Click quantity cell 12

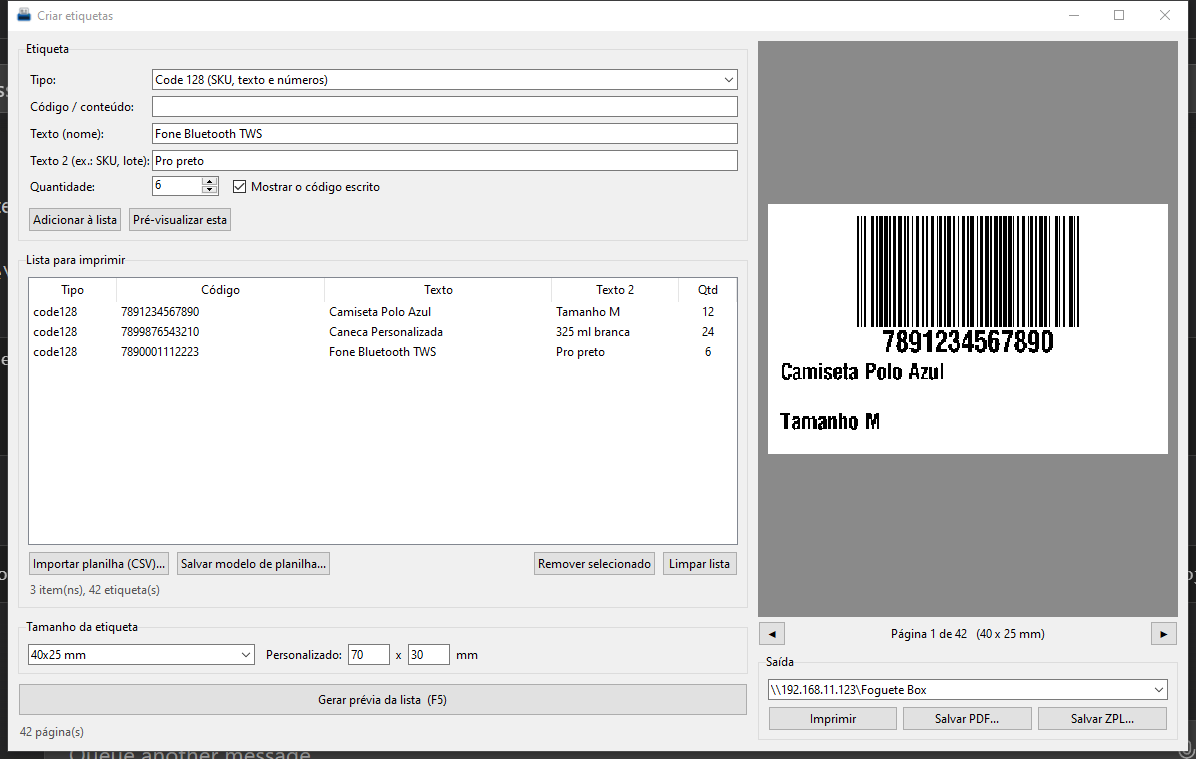click(x=708, y=312)
